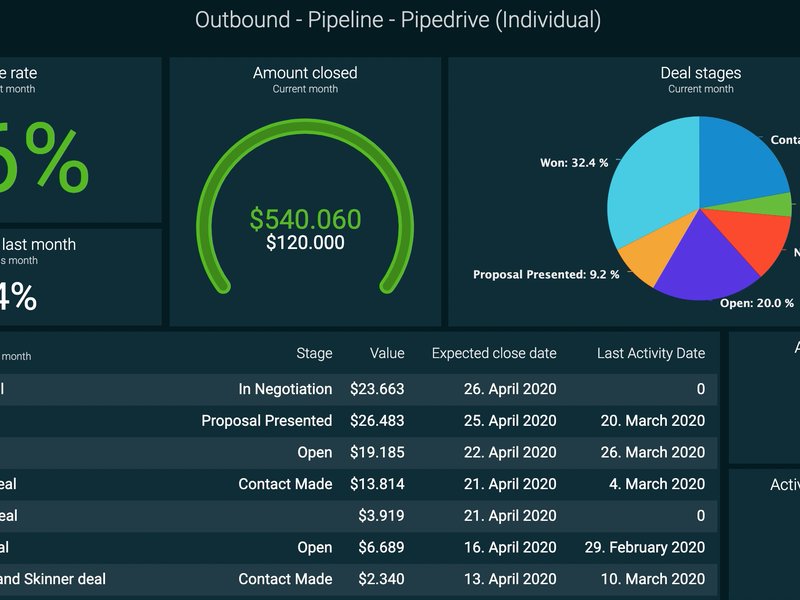Click the Stage column header
Viewport: 800px width, 600px height.
(x=314, y=353)
